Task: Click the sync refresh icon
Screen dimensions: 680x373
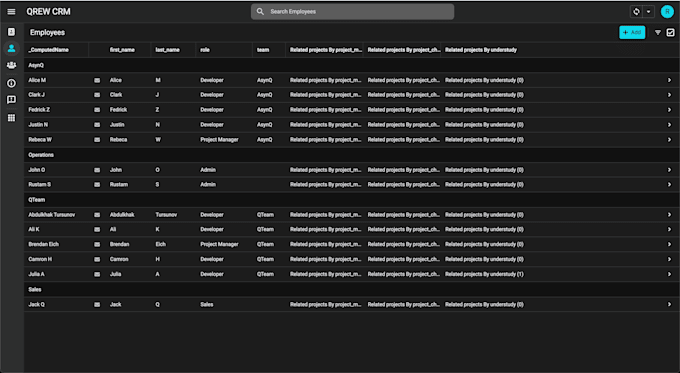Action: click(x=636, y=12)
